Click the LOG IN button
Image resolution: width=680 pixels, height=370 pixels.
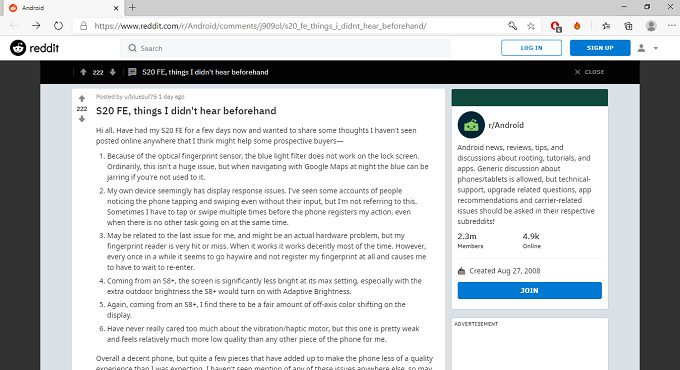coord(531,48)
